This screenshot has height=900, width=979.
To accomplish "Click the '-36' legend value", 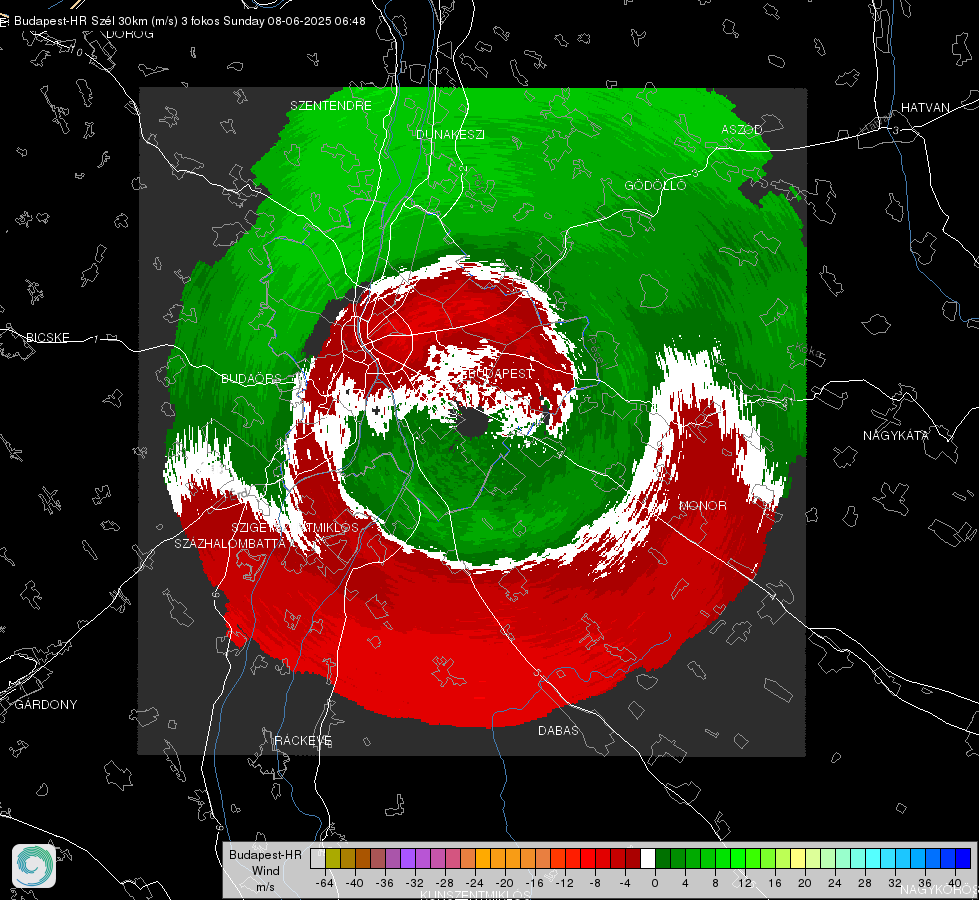I will [385, 883].
